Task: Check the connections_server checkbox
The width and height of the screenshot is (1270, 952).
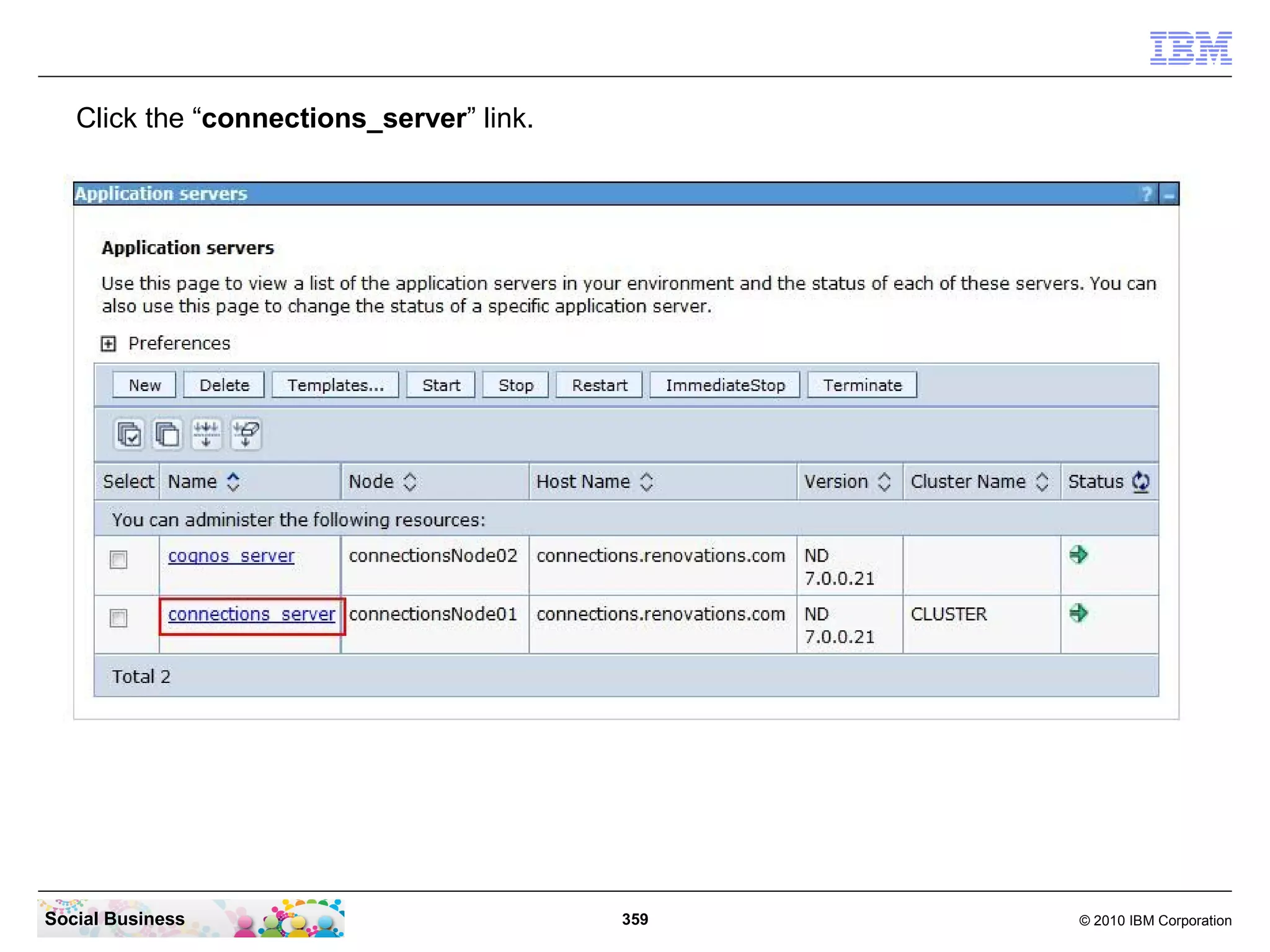Action: click(x=118, y=618)
